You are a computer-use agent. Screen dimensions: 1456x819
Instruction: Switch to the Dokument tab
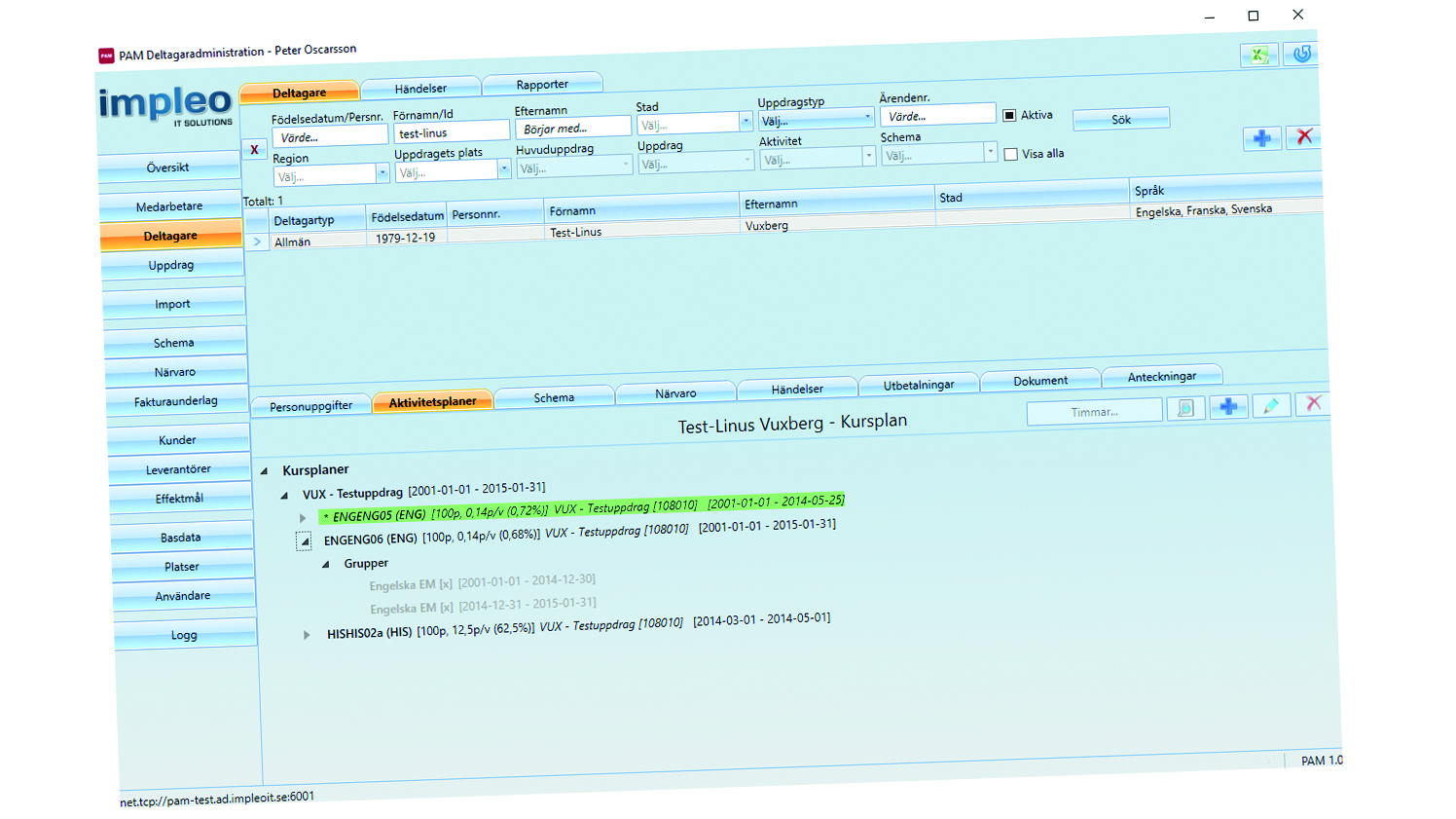click(1040, 381)
